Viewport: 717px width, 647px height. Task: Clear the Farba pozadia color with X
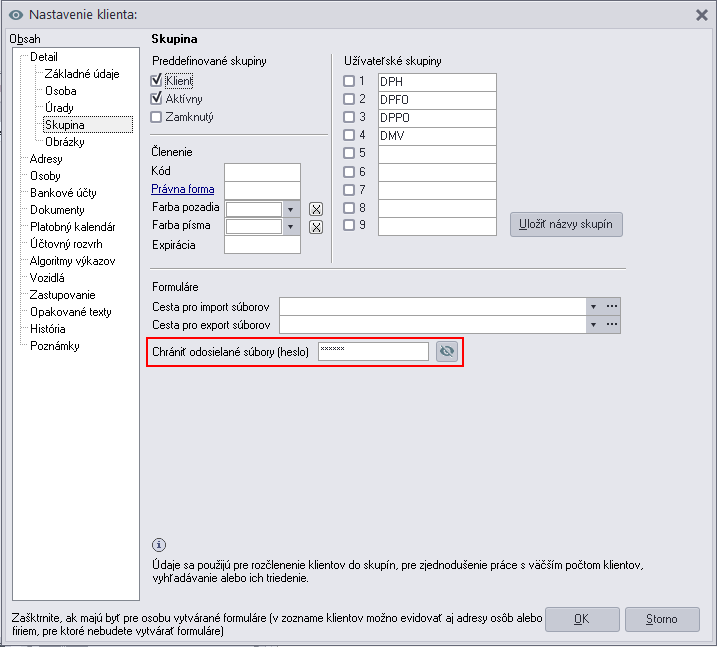[x=316, y=209]
